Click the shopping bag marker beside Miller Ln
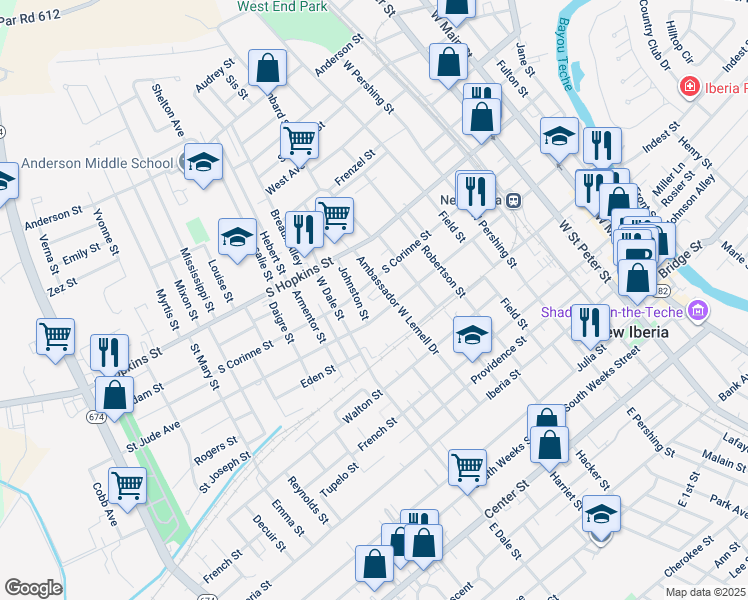748x600 pixels. point(619,203)
